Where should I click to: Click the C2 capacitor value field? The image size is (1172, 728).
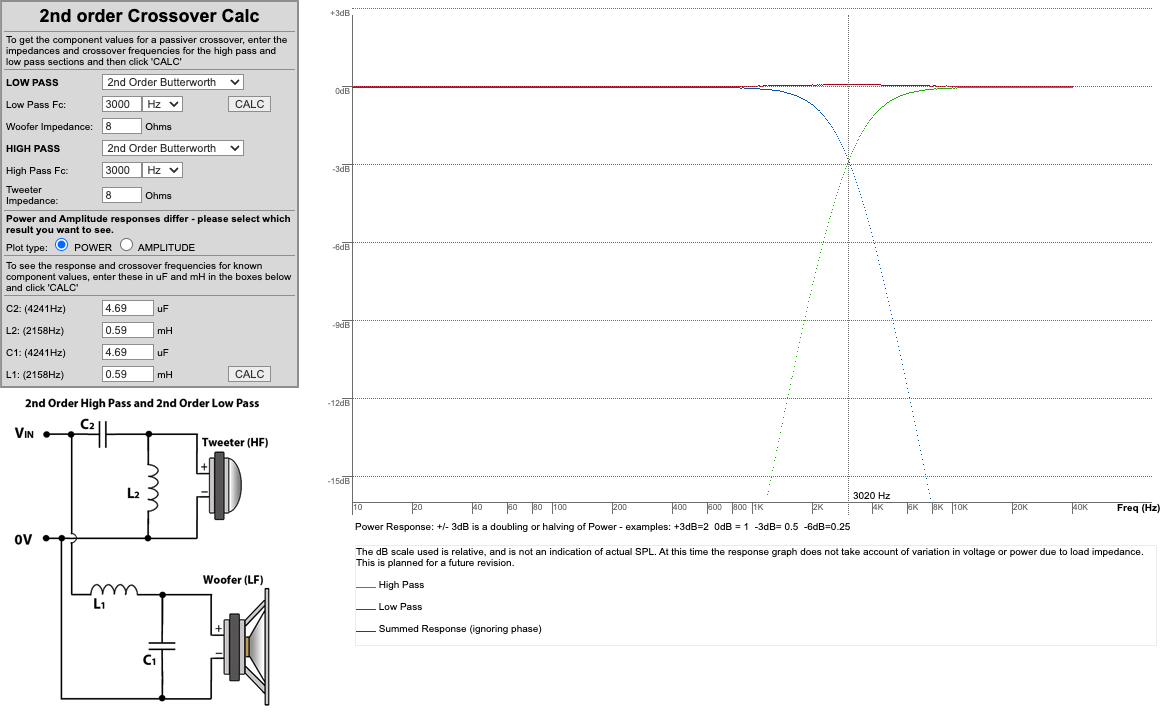[x=128, y=308]
